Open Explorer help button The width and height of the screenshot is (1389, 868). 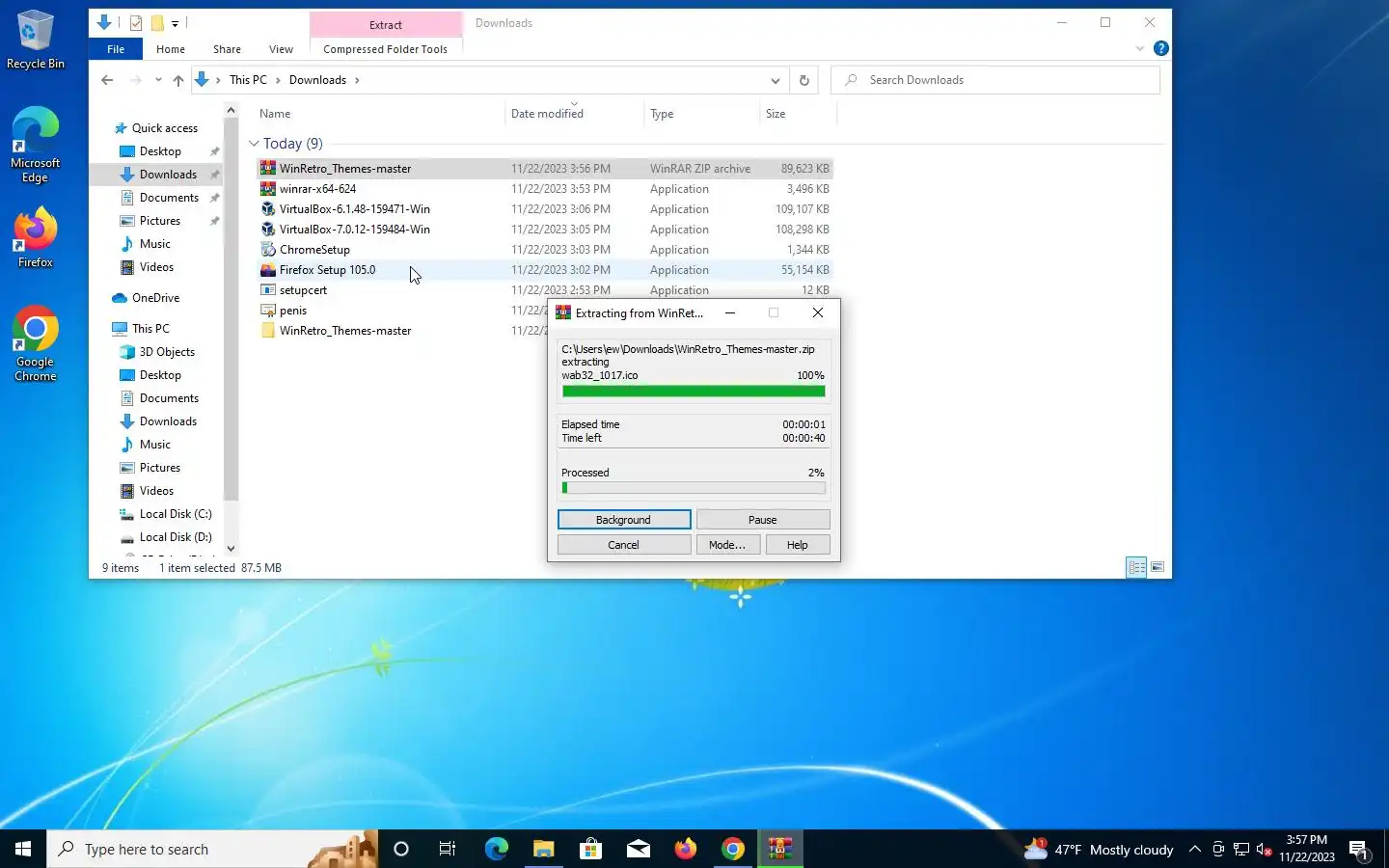pyautogui.click(x=1161, y=48)
